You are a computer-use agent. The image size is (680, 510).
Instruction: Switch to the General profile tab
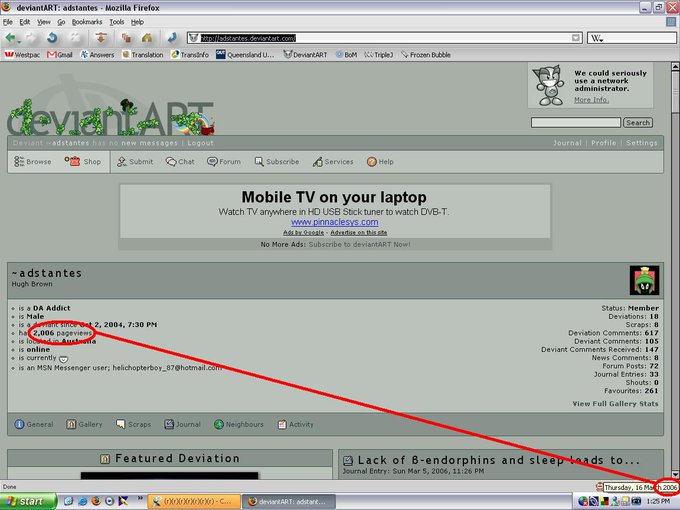click(x=34, y=424)
